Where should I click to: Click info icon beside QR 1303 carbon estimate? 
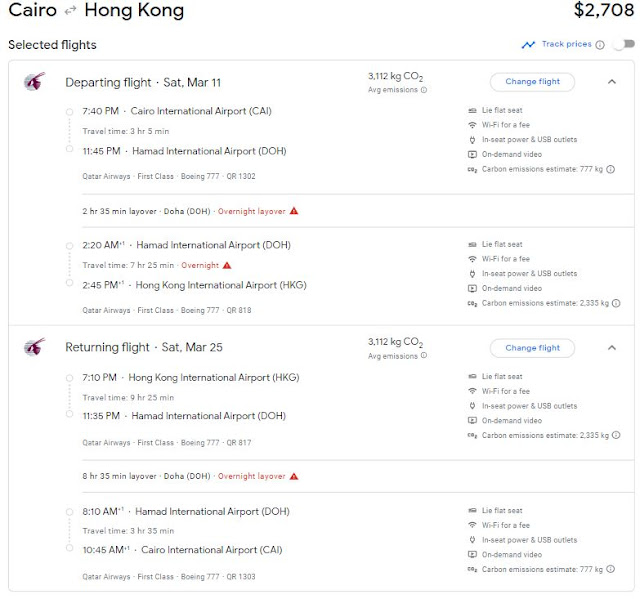point(610,569)
